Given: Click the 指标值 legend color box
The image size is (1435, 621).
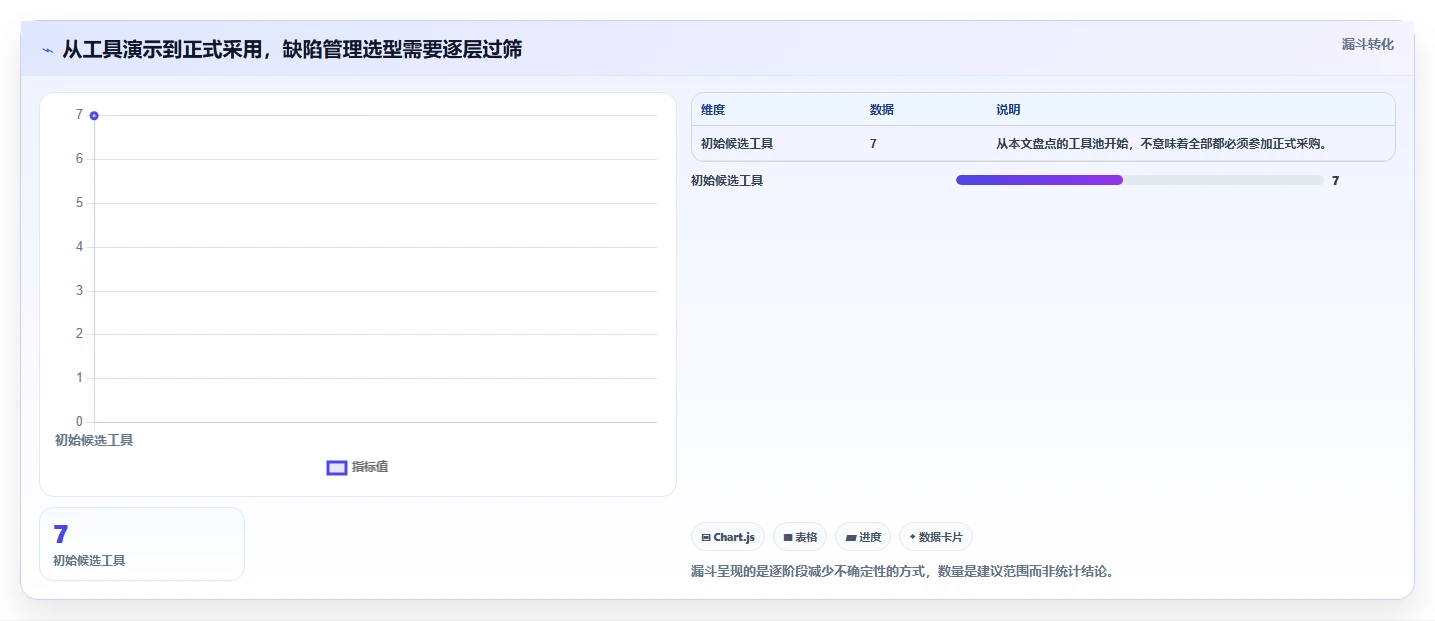Looking at the screenshot, I should pyautogui.click(x=337, y=467).
